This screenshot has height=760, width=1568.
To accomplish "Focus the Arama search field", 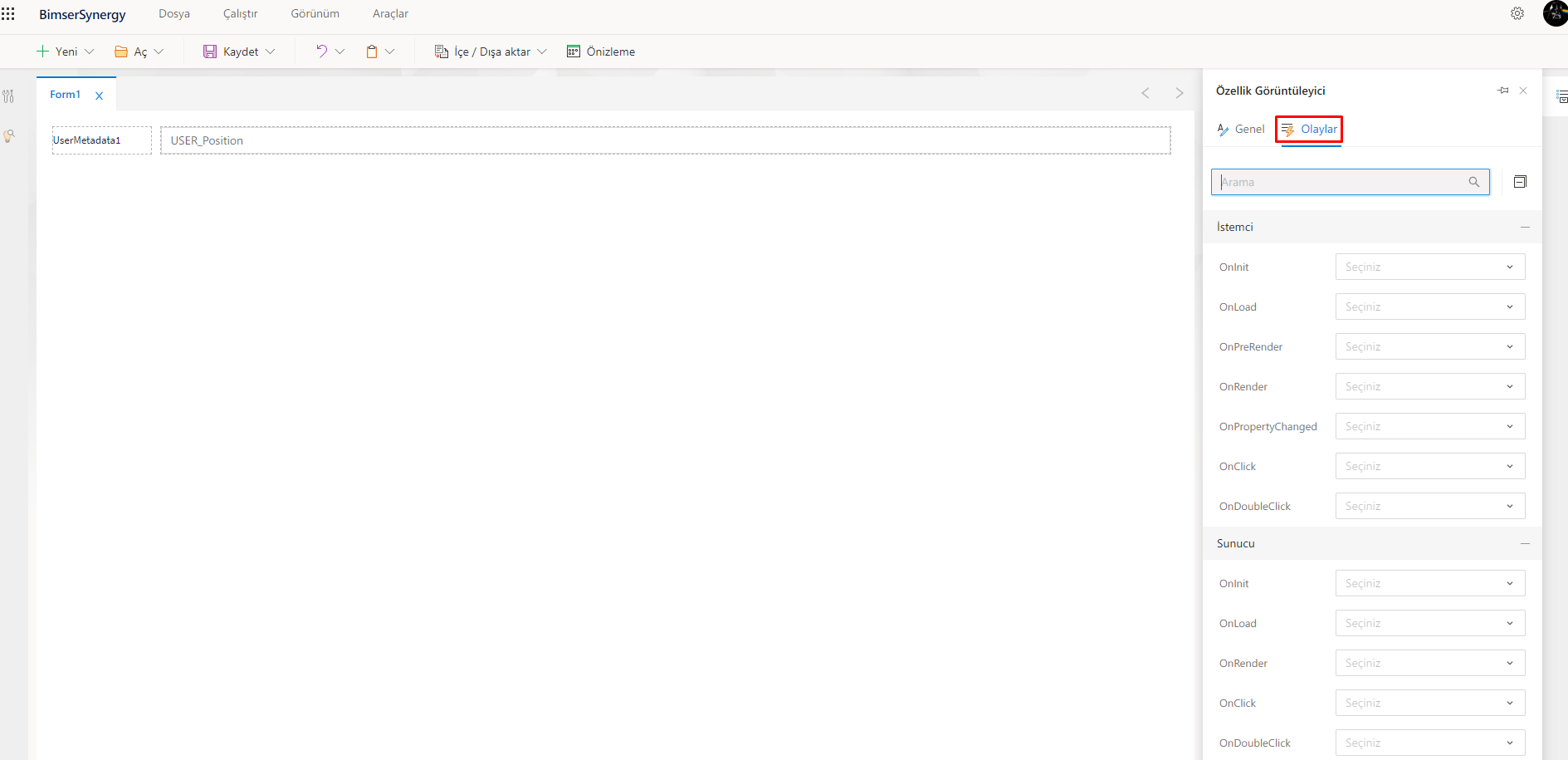I will pos(1350,182).
